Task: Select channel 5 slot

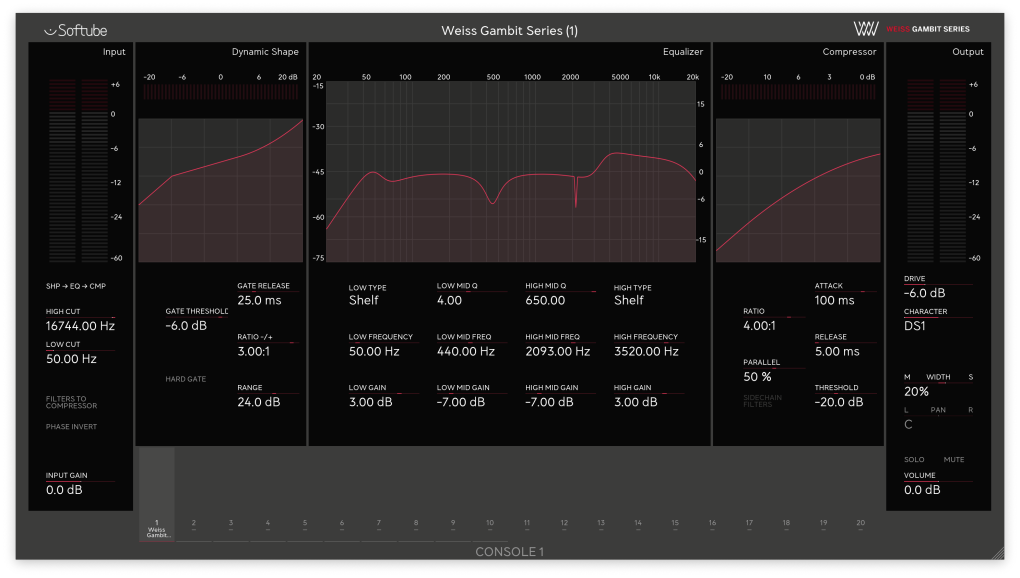Action: coord(304,523)
